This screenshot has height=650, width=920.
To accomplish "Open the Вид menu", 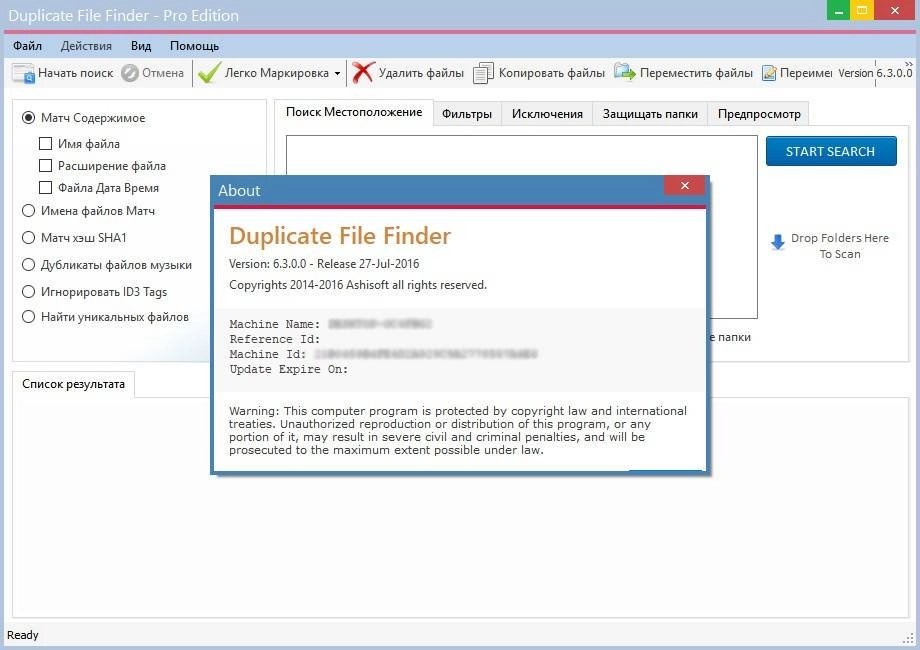I will coord(141,46).
